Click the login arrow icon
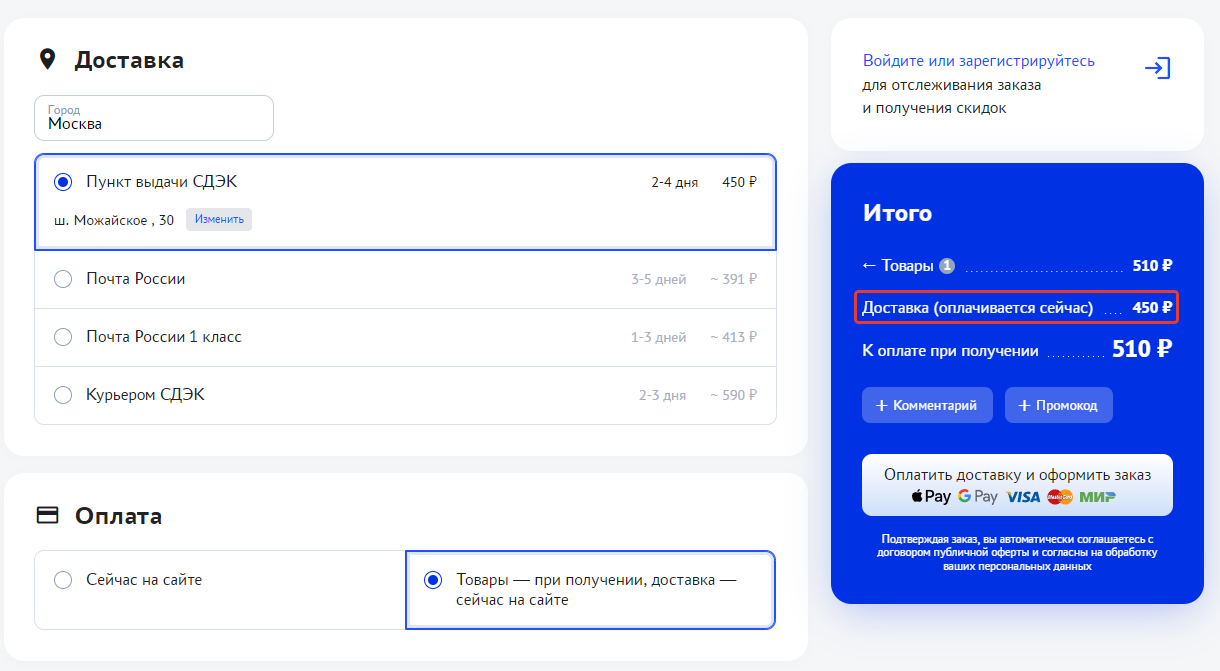 click(1157, 68)
